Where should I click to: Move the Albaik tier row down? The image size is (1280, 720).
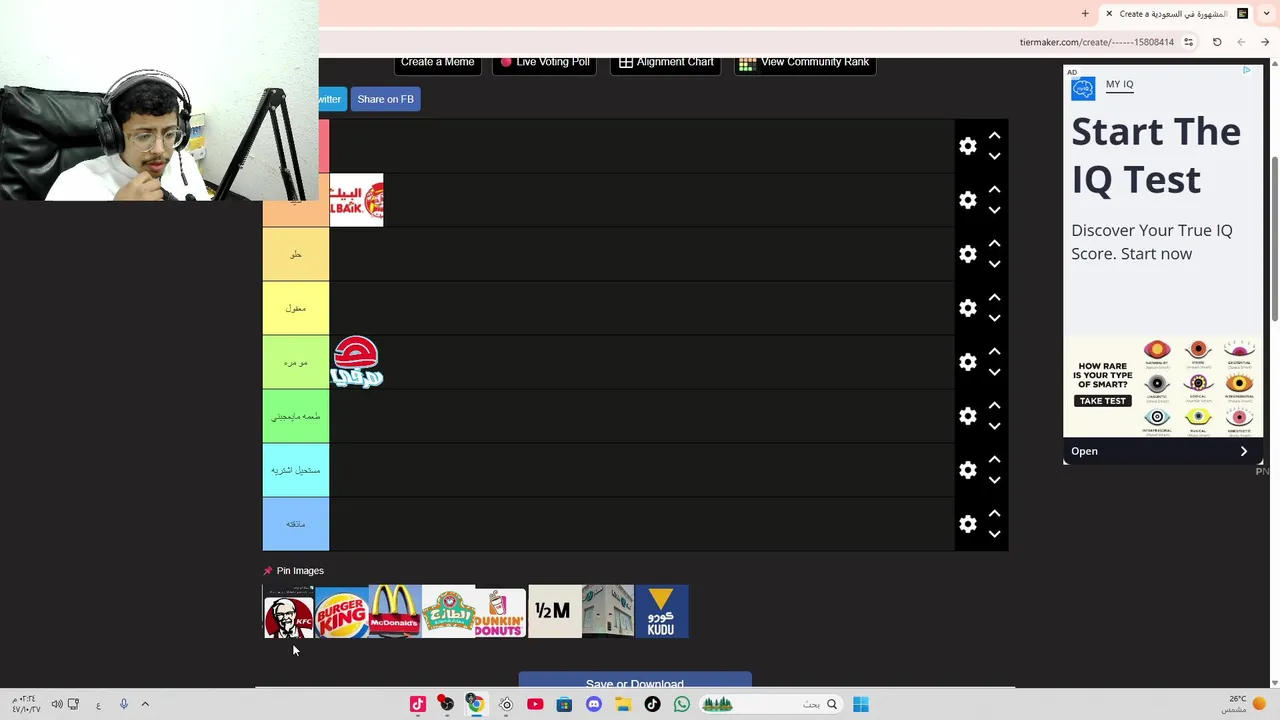(994, 211)
